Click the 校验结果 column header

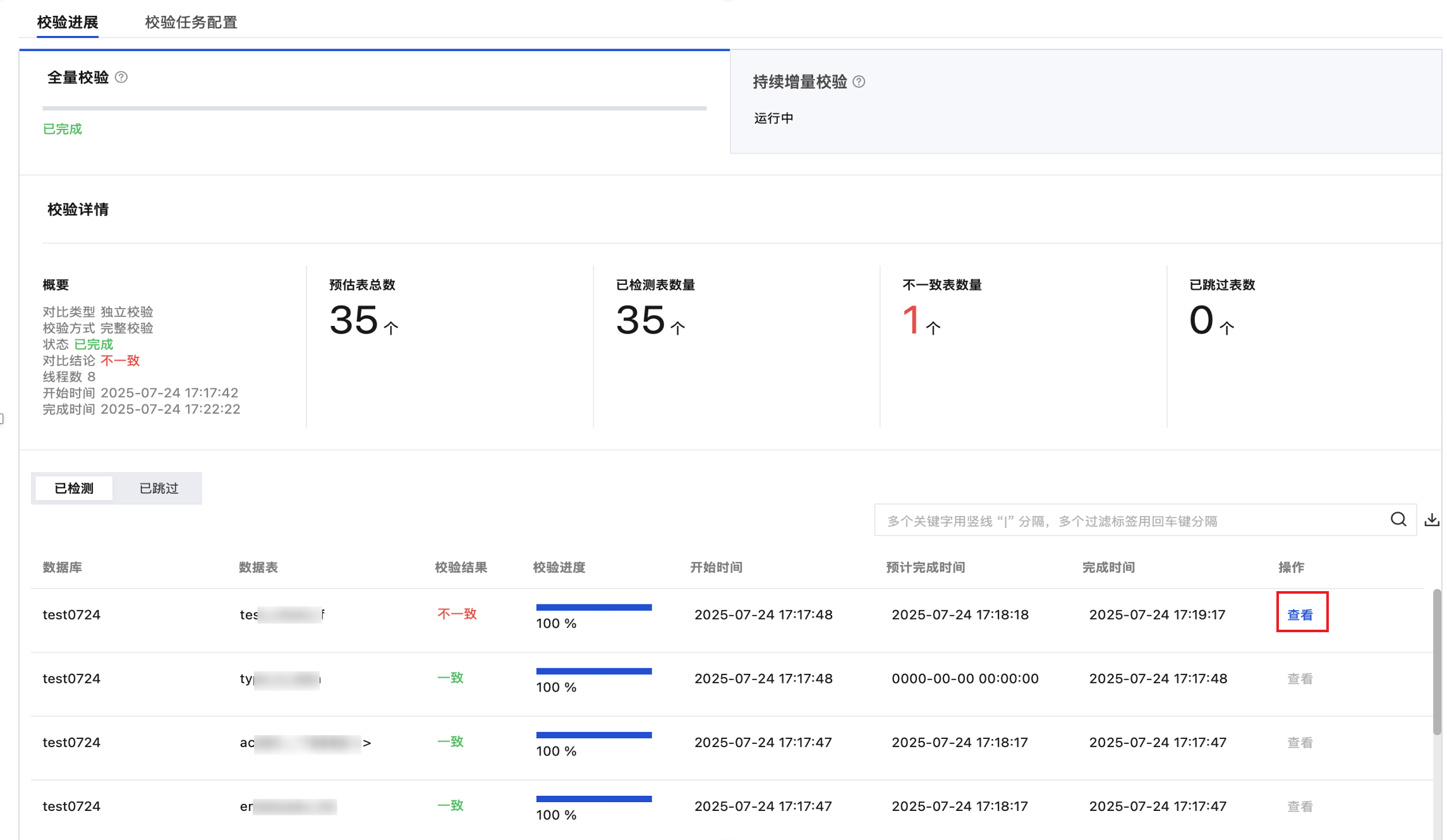(x=461, y=567)
